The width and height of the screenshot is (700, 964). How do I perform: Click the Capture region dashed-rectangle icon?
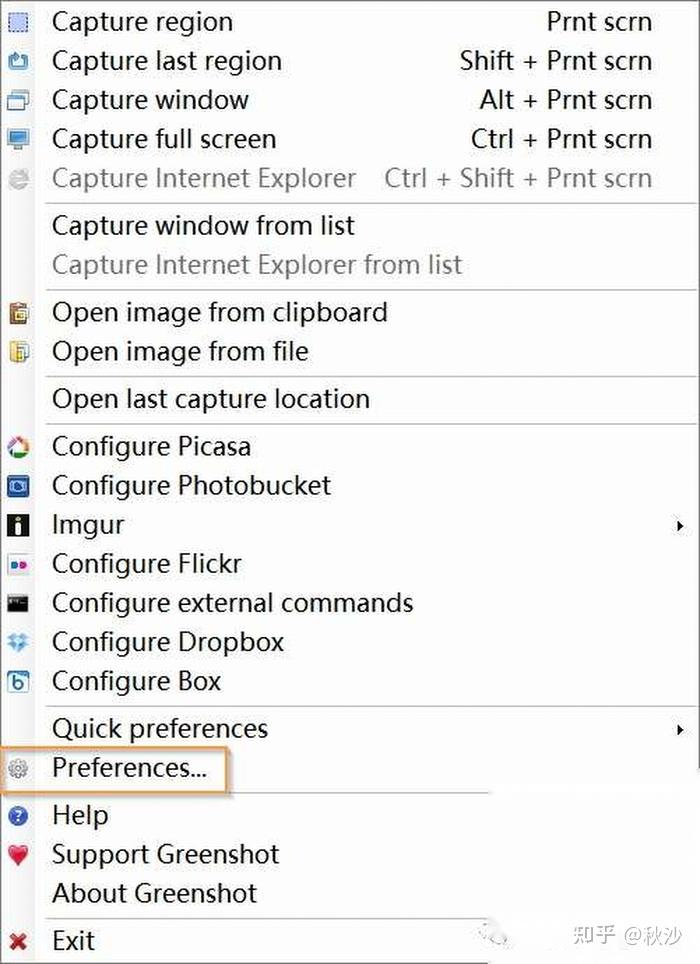(x=18, y=22)
